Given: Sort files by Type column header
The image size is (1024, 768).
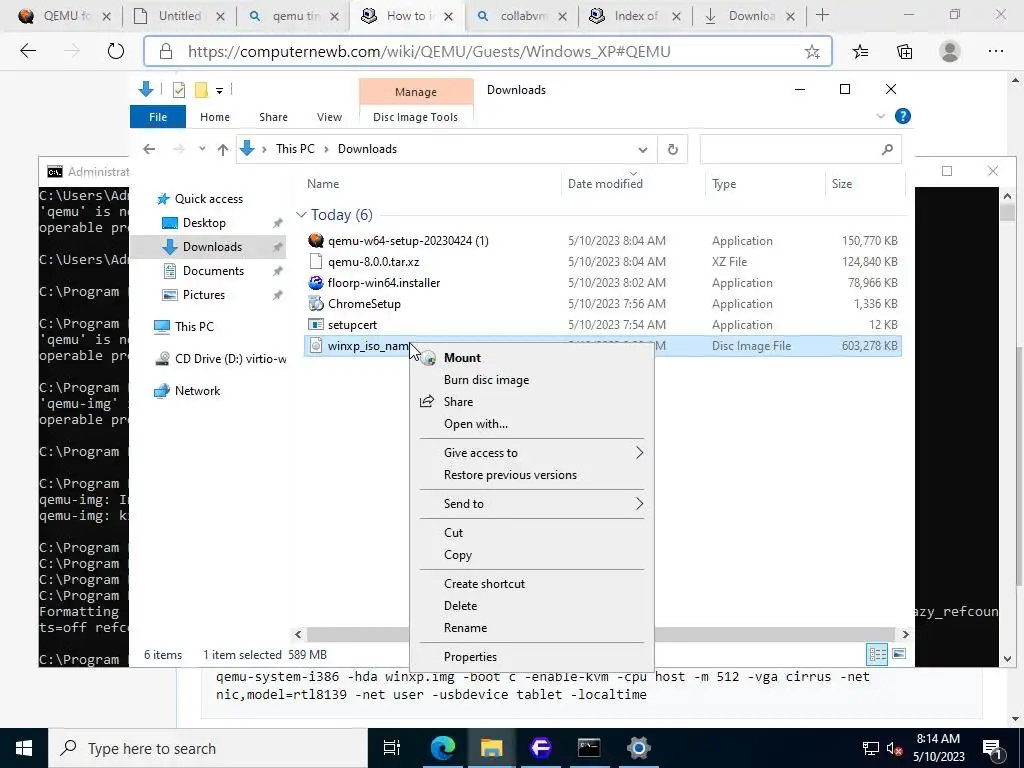Looking at the screenshot, I should [724, 184].
